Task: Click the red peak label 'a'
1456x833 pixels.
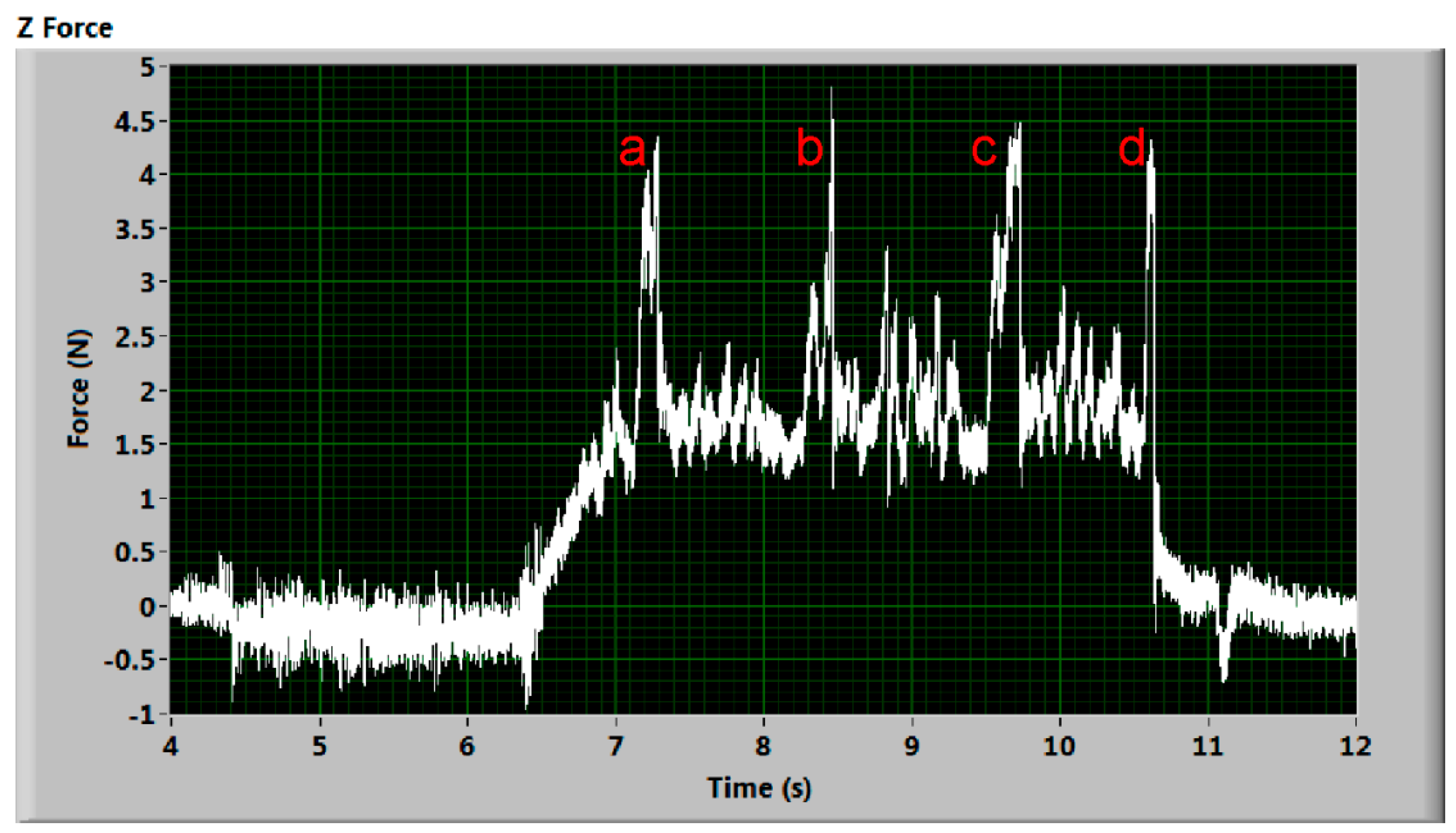Action: point(632,150)
